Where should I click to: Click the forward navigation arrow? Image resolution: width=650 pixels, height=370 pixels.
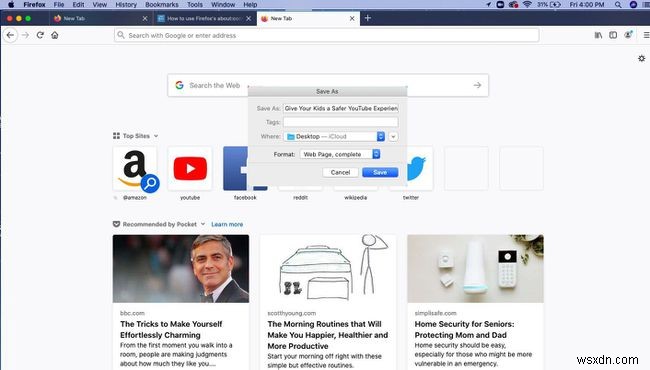tap(25, 35)
